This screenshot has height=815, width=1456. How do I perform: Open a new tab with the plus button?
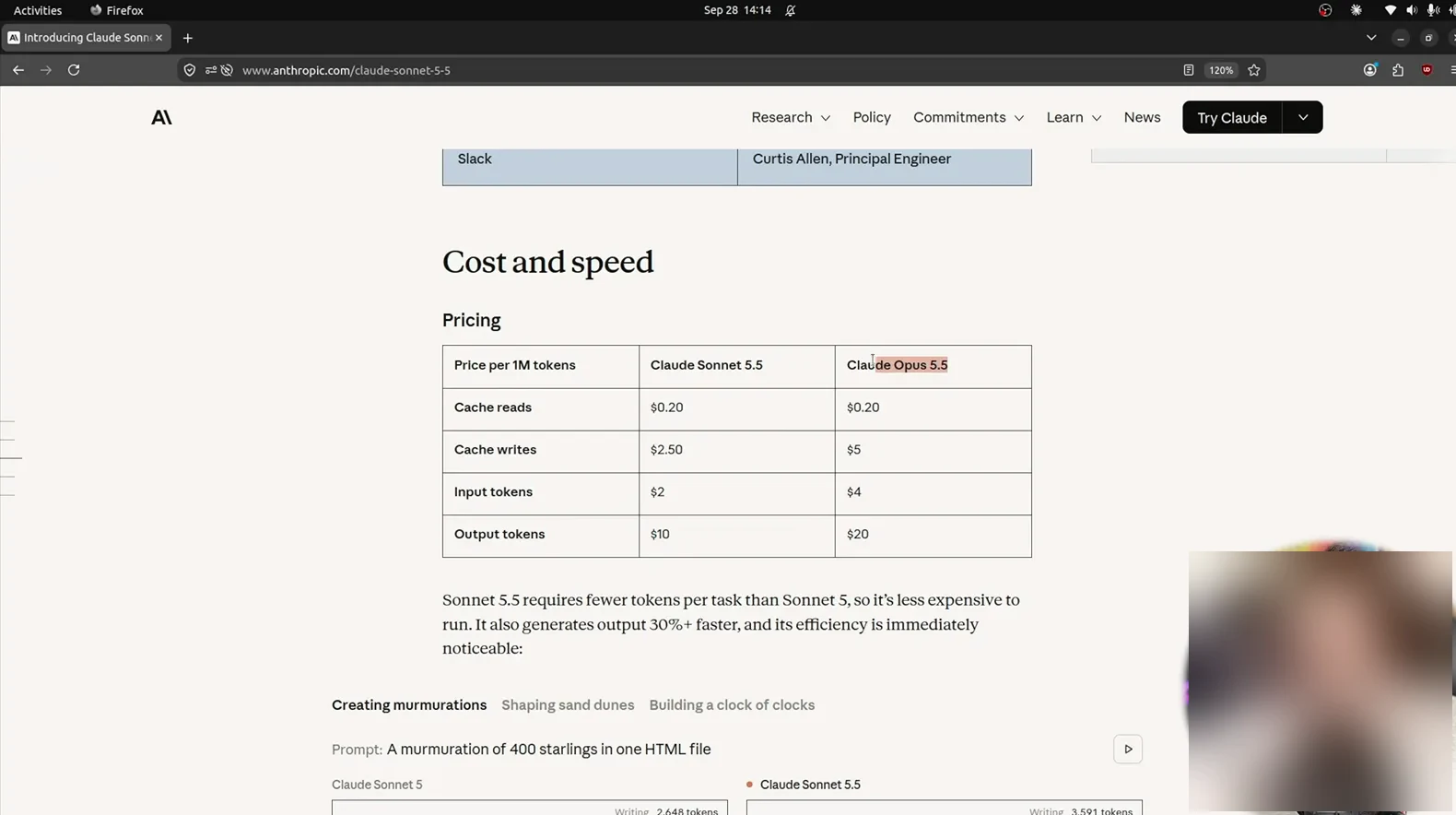click(188, 38)
